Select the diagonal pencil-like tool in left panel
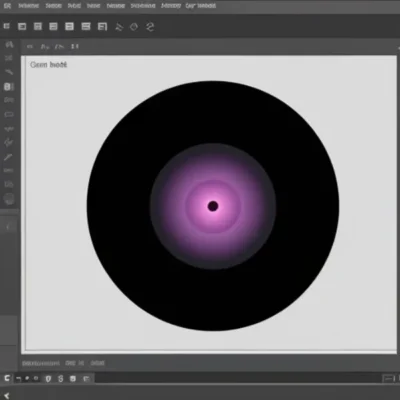Viewport: 400px width, 400px height. tap(8, 157)
